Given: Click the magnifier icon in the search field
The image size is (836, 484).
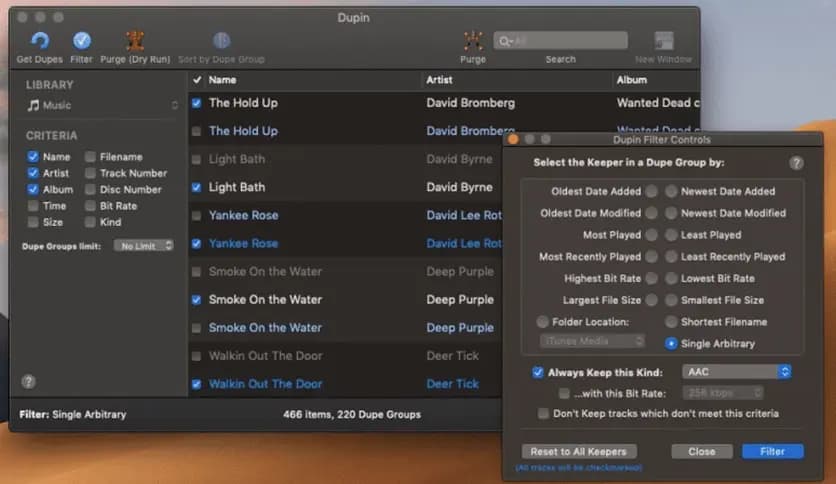Looking at the screenshot, I should point(504,41).
